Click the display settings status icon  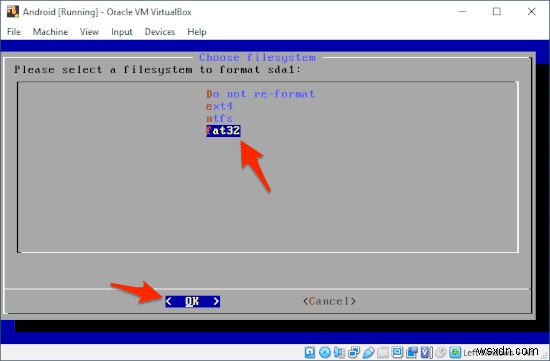coord(397,352)
